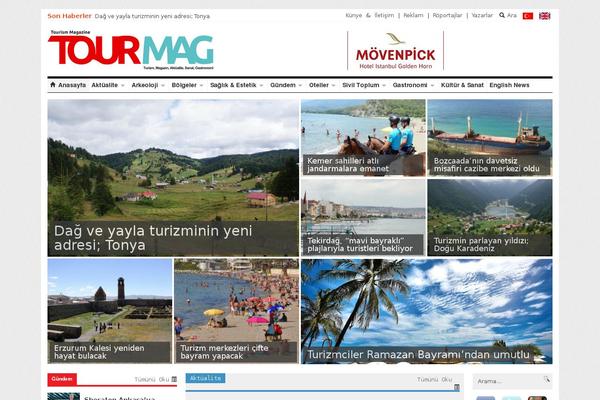The image size is (600, 400).
Task: Open the Aktüalite menu item
Action: coord(104,85)
